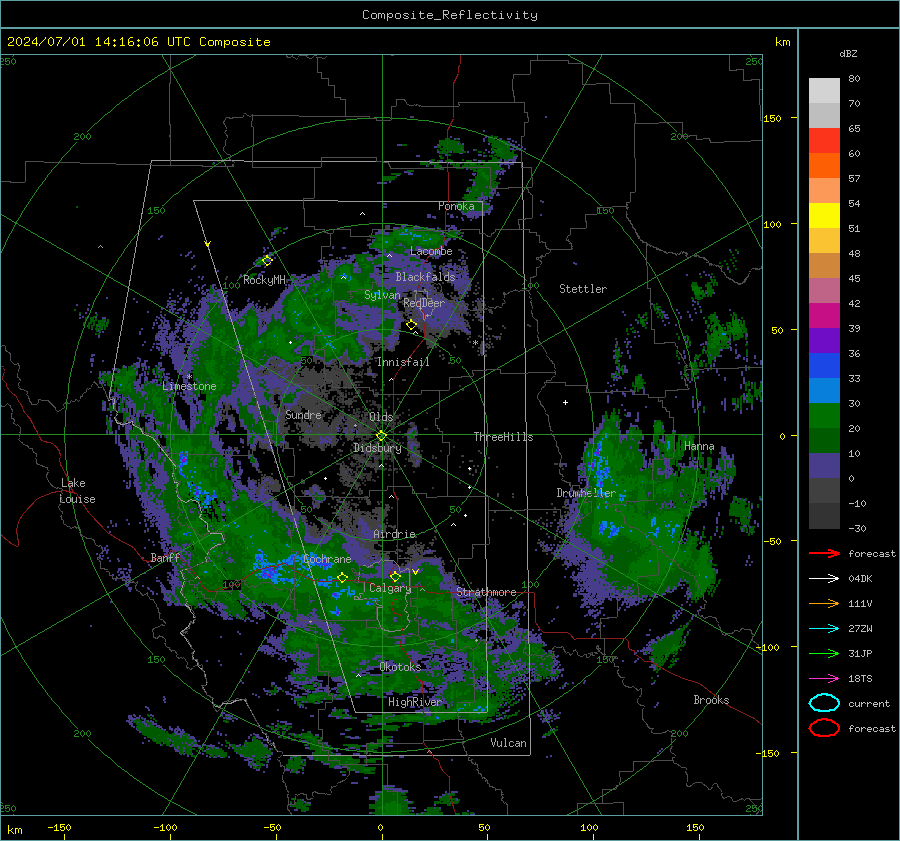Screen dimensions: 900x841
Task: Click the Sundre town label
Action: (x=303, y=414)
